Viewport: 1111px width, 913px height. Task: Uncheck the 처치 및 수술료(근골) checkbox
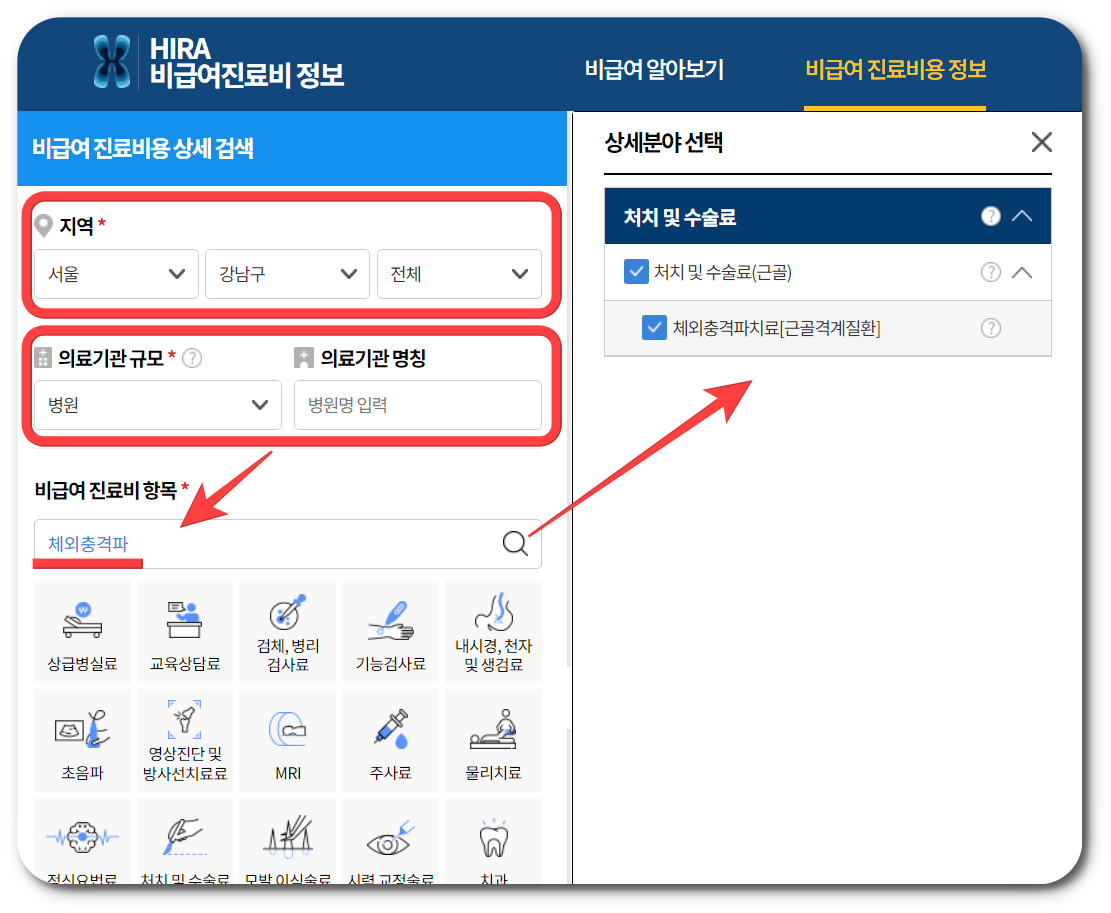pos(637,272)
